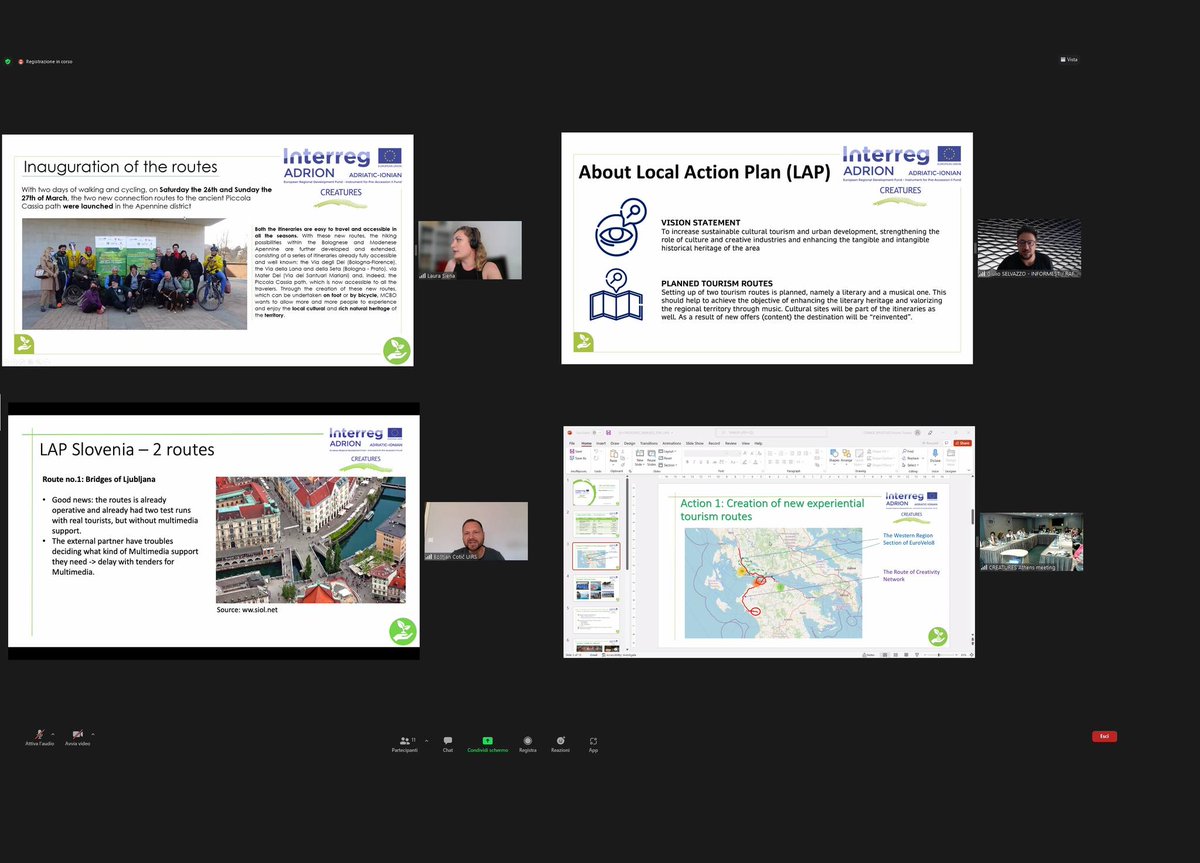This screenshot has width=1200, height=863.
Task: Switch to Slide Show tab in PowerPoint
Action: [695, 443]
